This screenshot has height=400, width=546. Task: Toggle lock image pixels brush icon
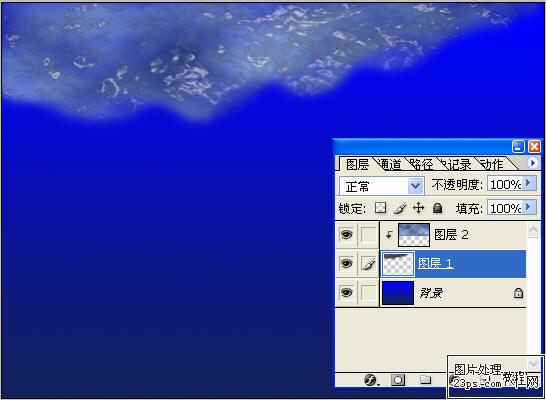[400, 208]
